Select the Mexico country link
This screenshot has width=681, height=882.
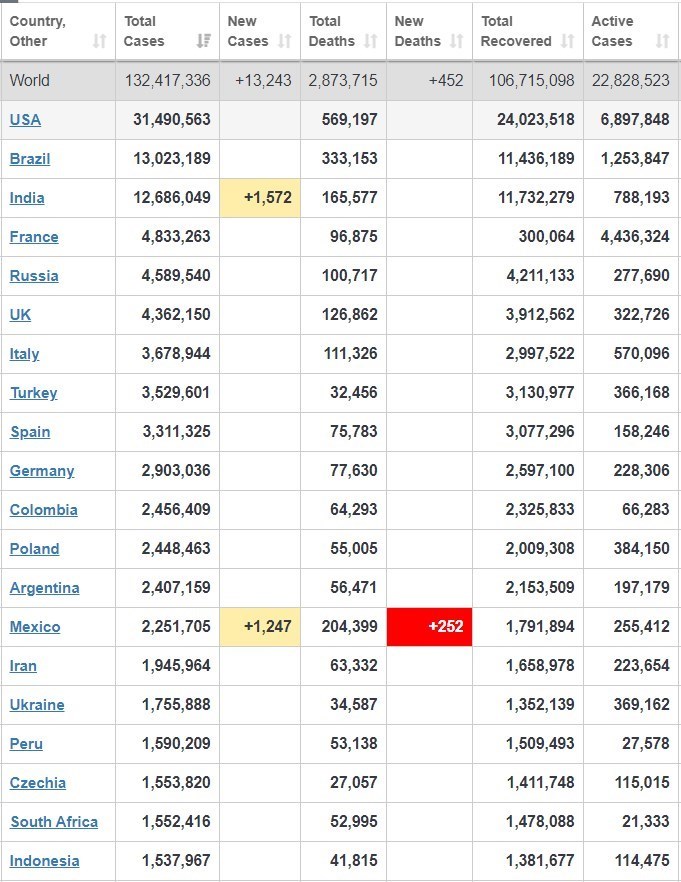point(35,627)
